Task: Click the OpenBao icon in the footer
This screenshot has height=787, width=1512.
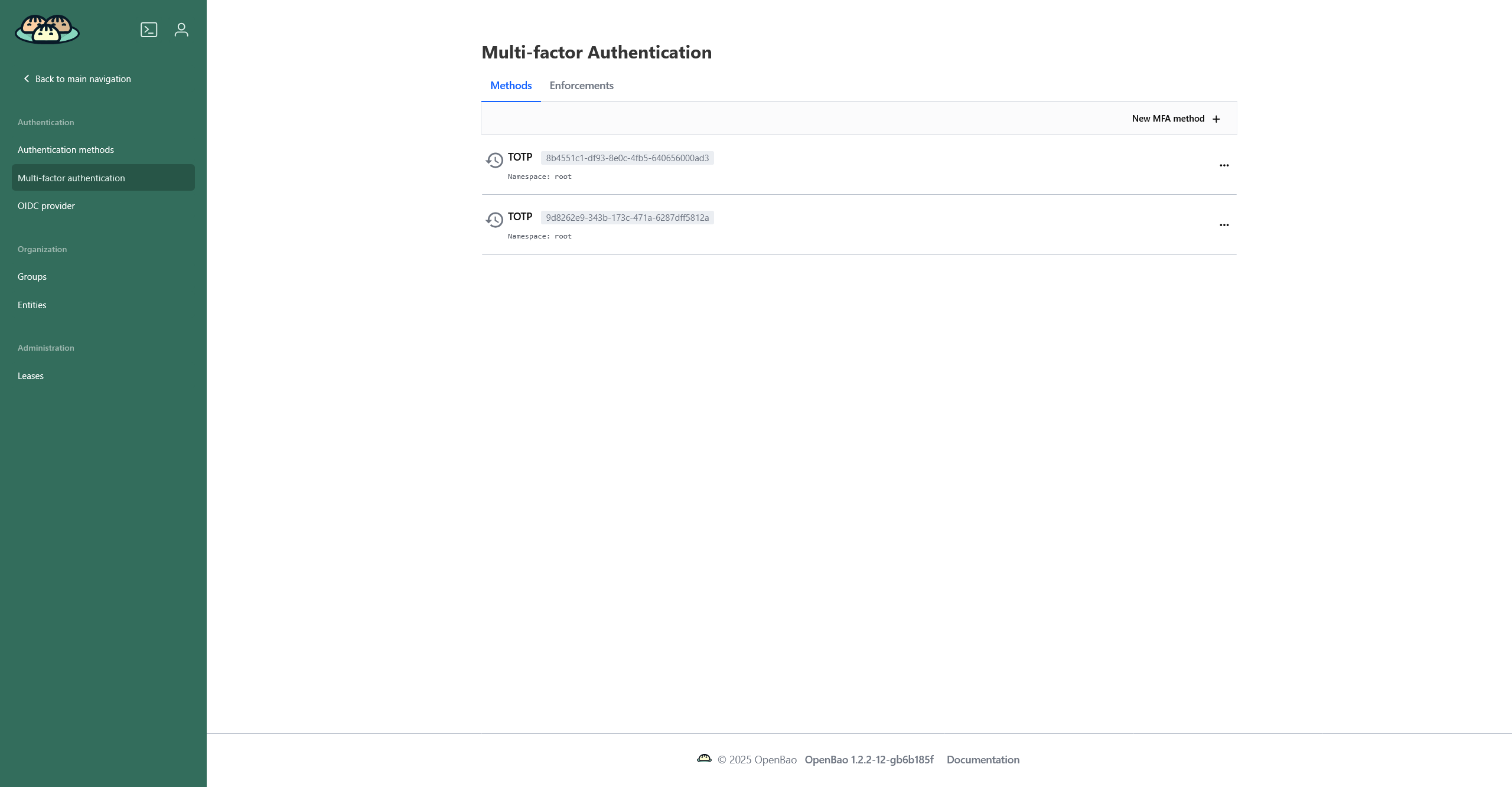Action: click(705, 759)
